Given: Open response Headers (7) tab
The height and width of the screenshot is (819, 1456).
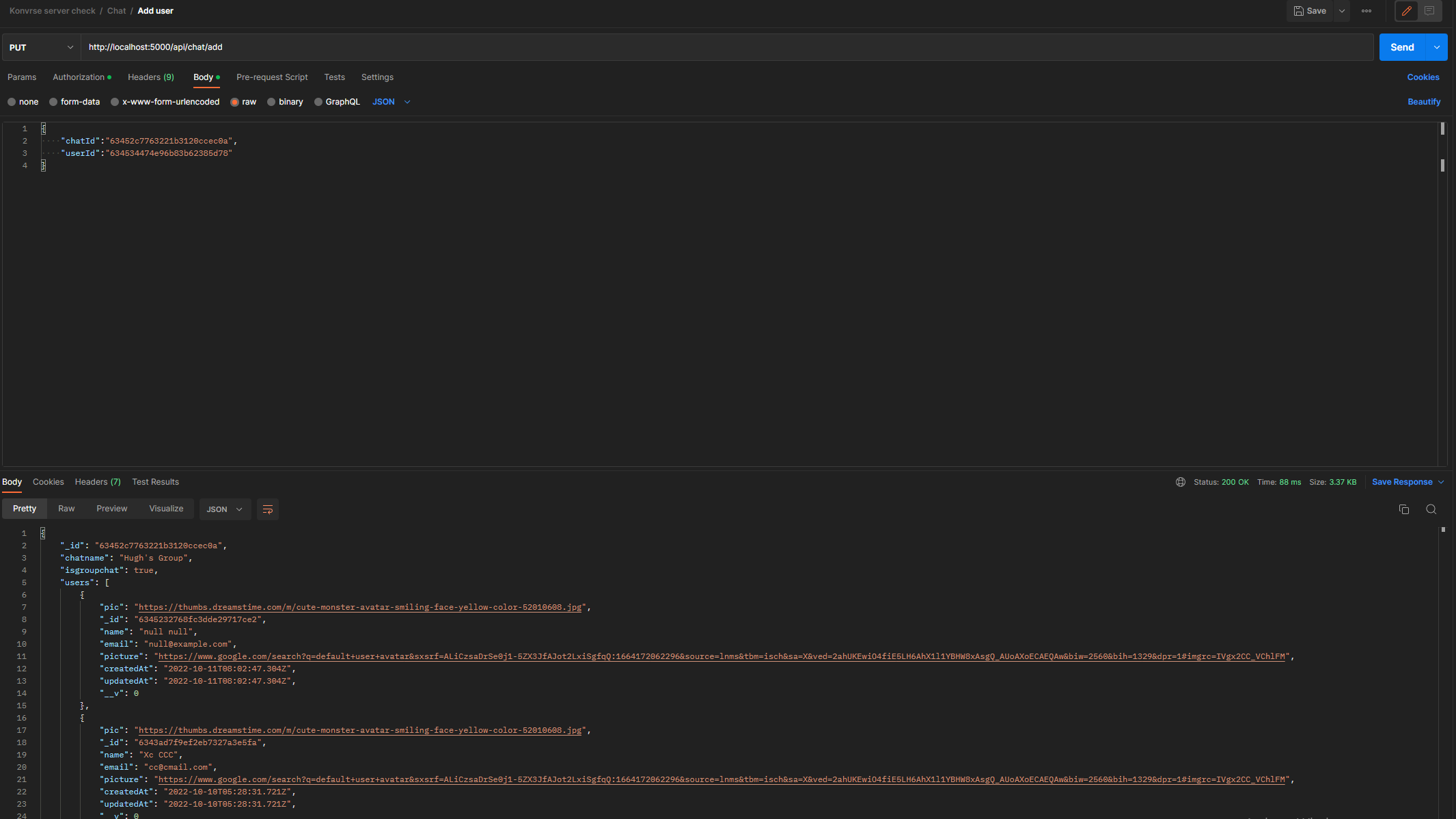Looking at the screenshot, I should point(98,482).
